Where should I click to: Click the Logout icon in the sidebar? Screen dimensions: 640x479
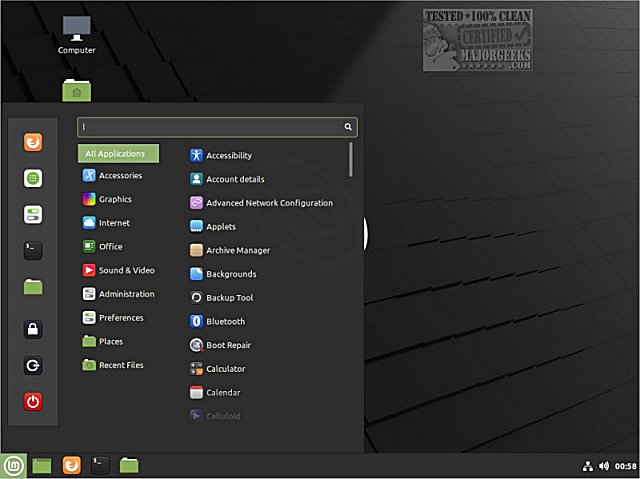click(33, 365)
